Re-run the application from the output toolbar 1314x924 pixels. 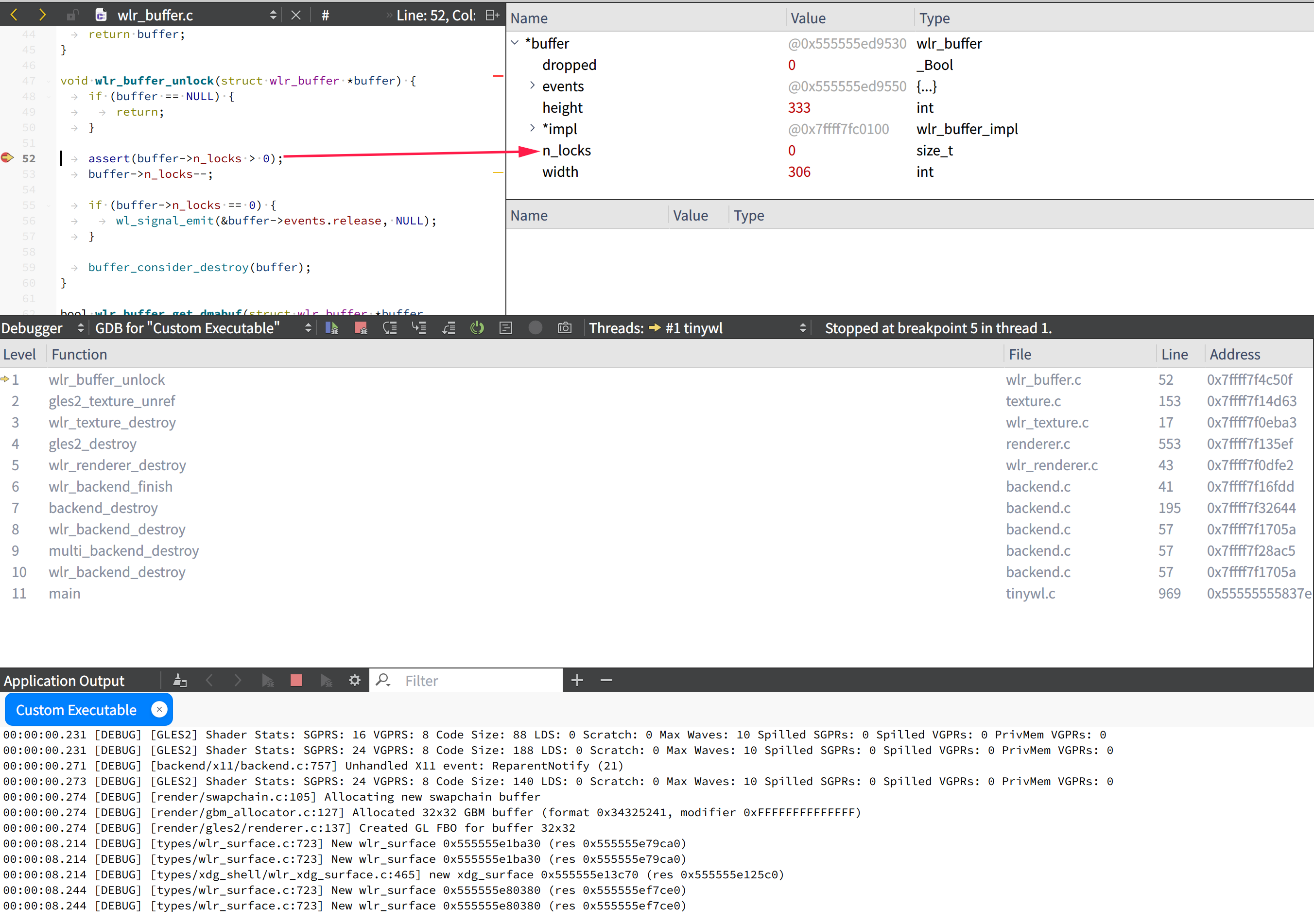click(x=268, y=680)
